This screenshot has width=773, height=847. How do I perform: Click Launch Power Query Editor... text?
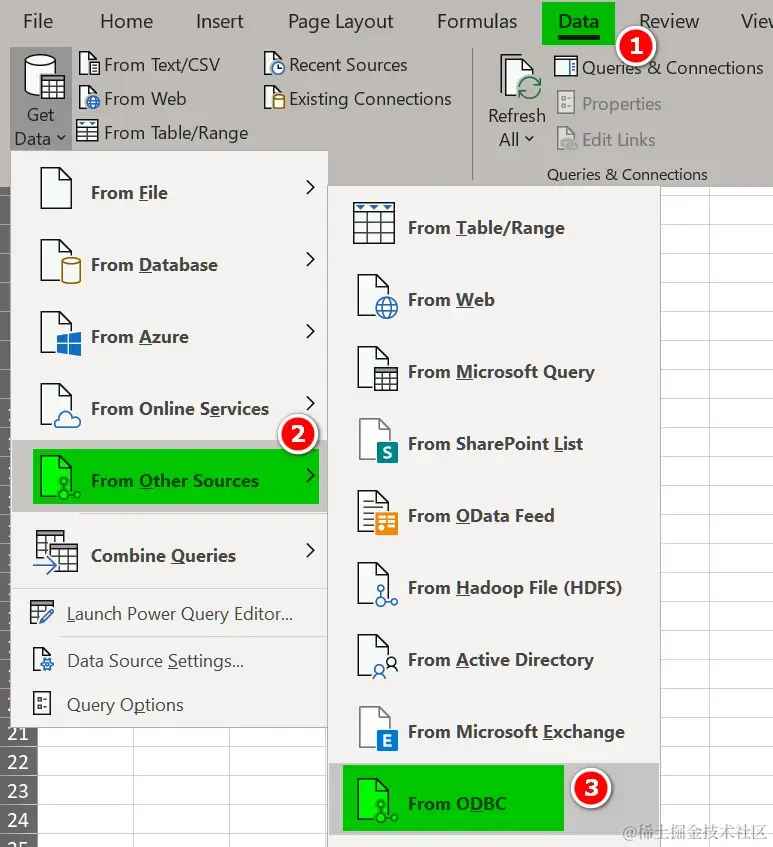[179, 614]
